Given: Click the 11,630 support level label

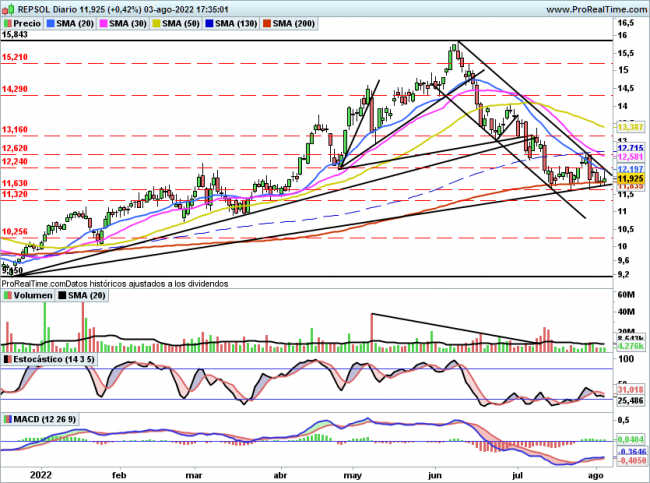Looking at the screenshot, I should pyautogui.click(x=15, y=183).
